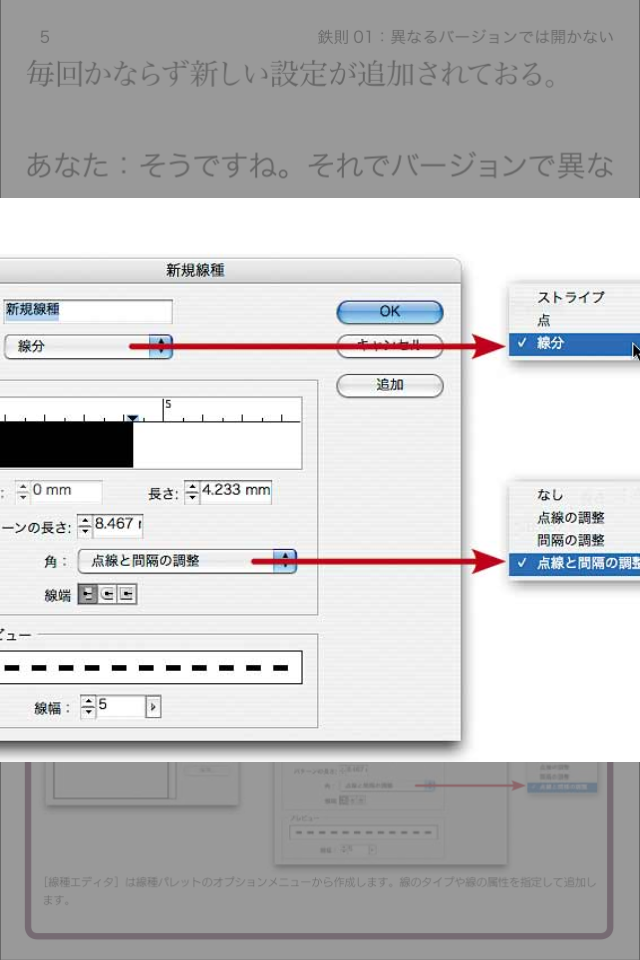Click the stepper beside the 8.467 pattern length field

85,525
